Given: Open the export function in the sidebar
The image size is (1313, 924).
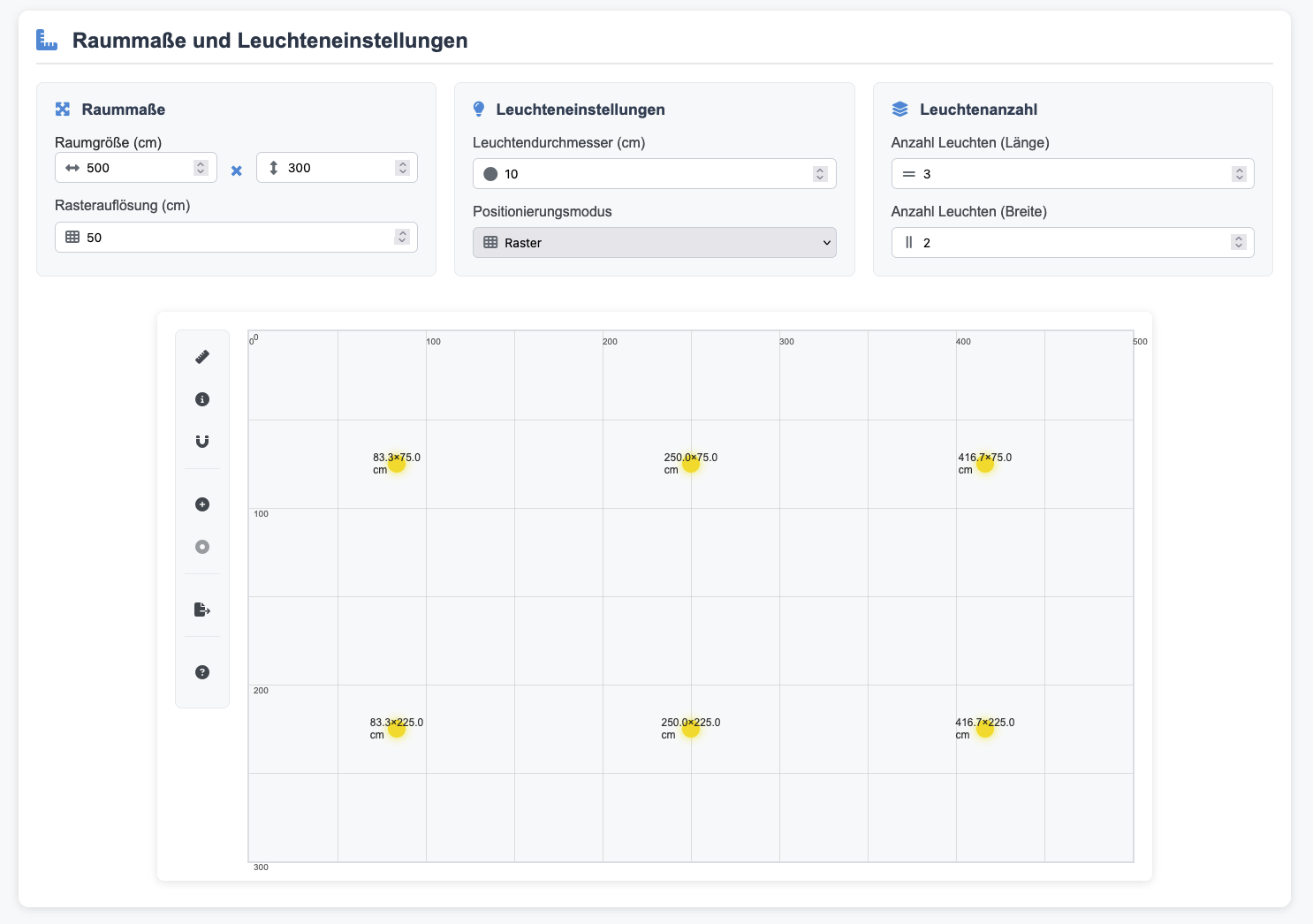Looking at the screenshot, I should tap(202, 610).
